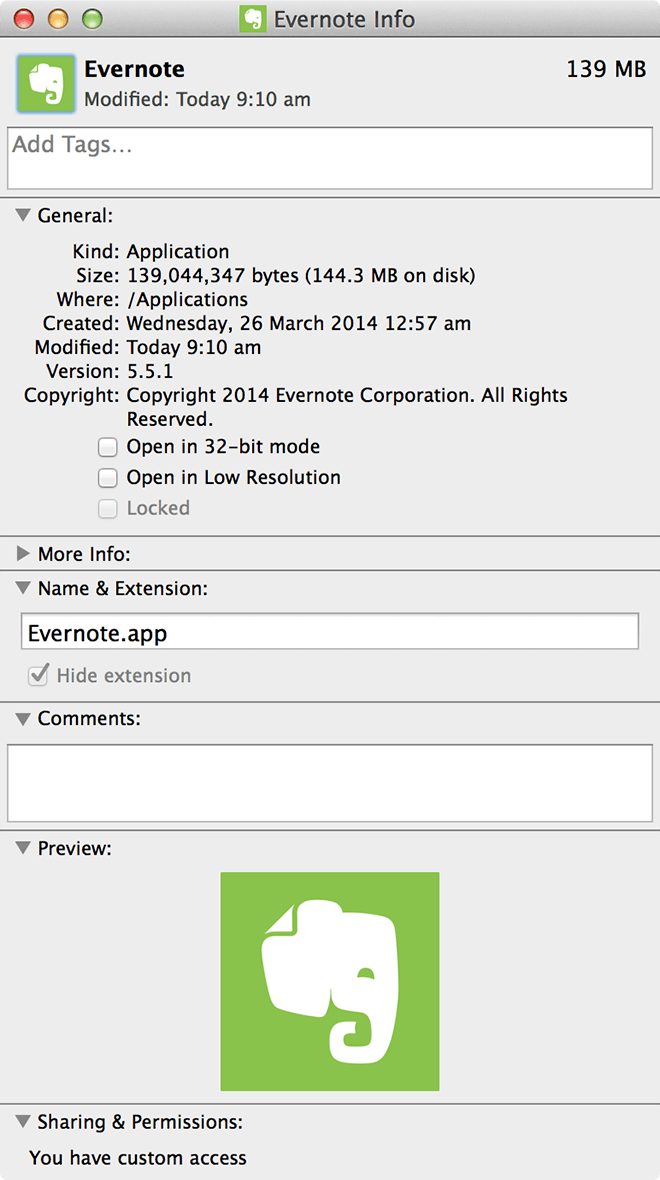The image size is (660, 1180).
Task: Collapse the Name & Extension section
Action: click(x=23, y=588)
